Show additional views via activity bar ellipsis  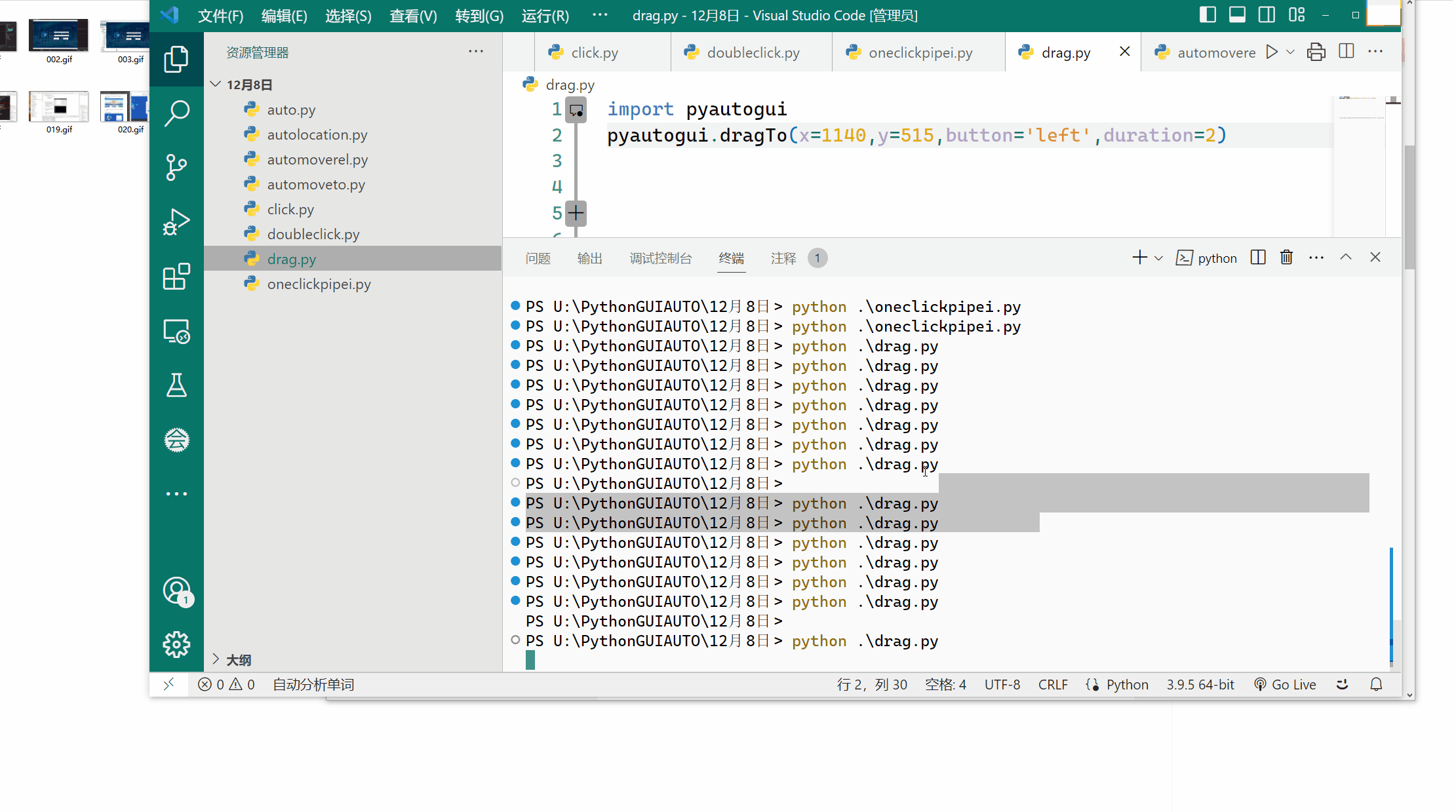[176, 493]
